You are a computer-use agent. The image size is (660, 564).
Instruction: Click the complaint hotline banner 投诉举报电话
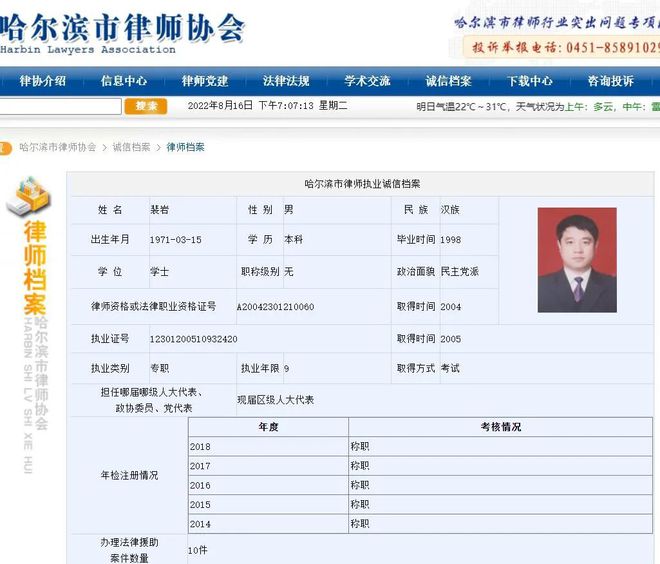tap(562, 47)
